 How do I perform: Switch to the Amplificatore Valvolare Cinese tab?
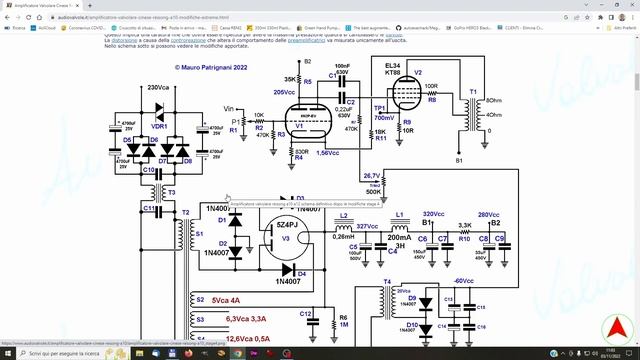coord(42,6)
